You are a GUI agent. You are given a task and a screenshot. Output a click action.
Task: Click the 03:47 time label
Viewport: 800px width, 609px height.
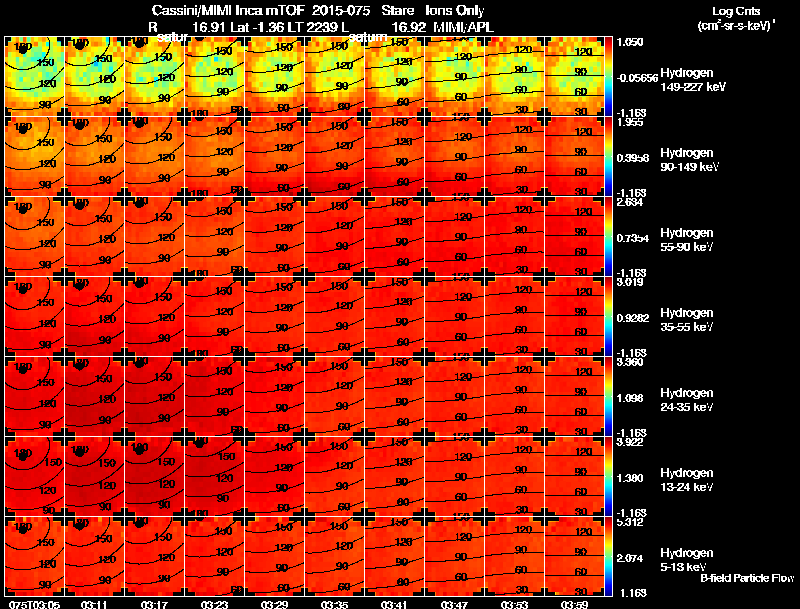pyautogui.click(x=454, y=604)
